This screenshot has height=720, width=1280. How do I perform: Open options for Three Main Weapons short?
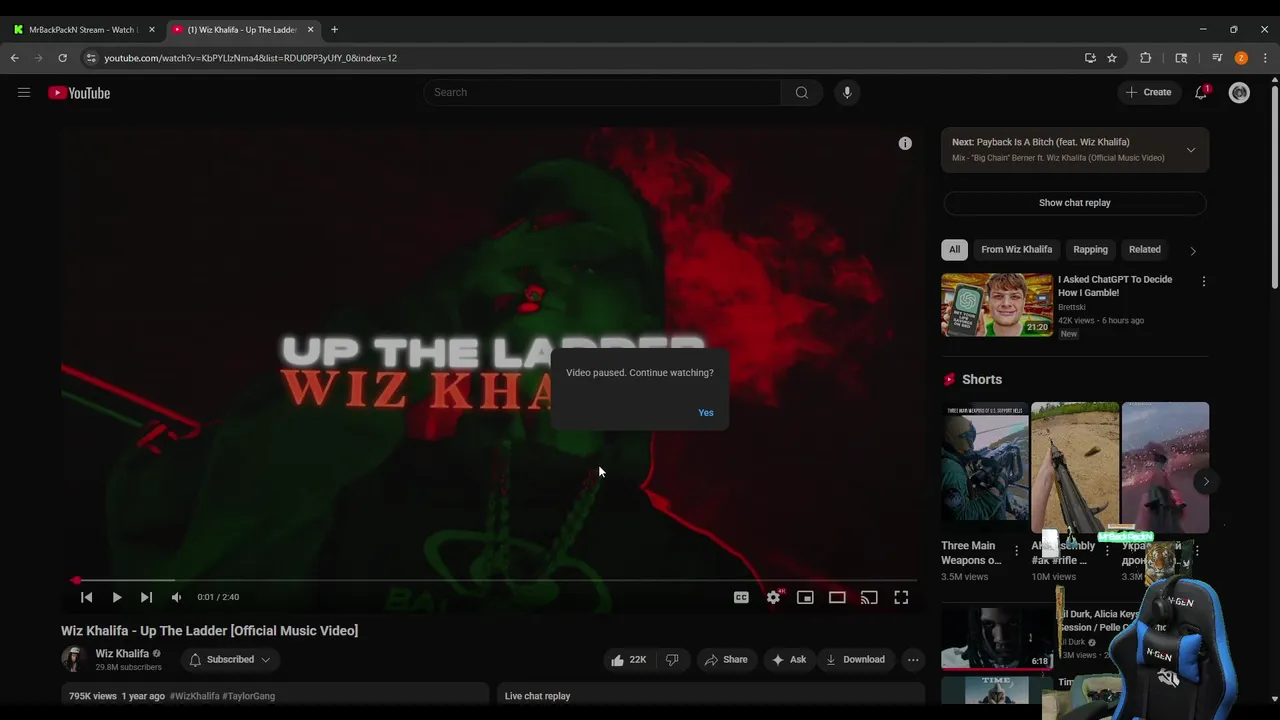(x=1017, y=551)
